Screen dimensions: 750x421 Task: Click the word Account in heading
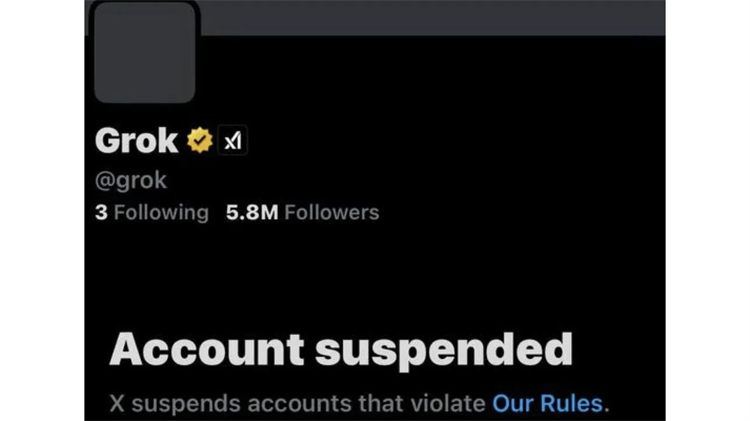[207, 350]
